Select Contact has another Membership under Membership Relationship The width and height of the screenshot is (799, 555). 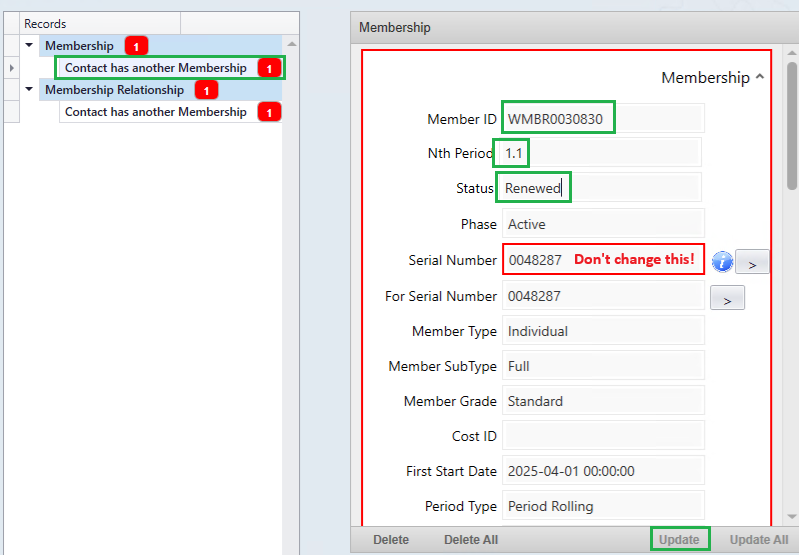click(x=155, y=112)
